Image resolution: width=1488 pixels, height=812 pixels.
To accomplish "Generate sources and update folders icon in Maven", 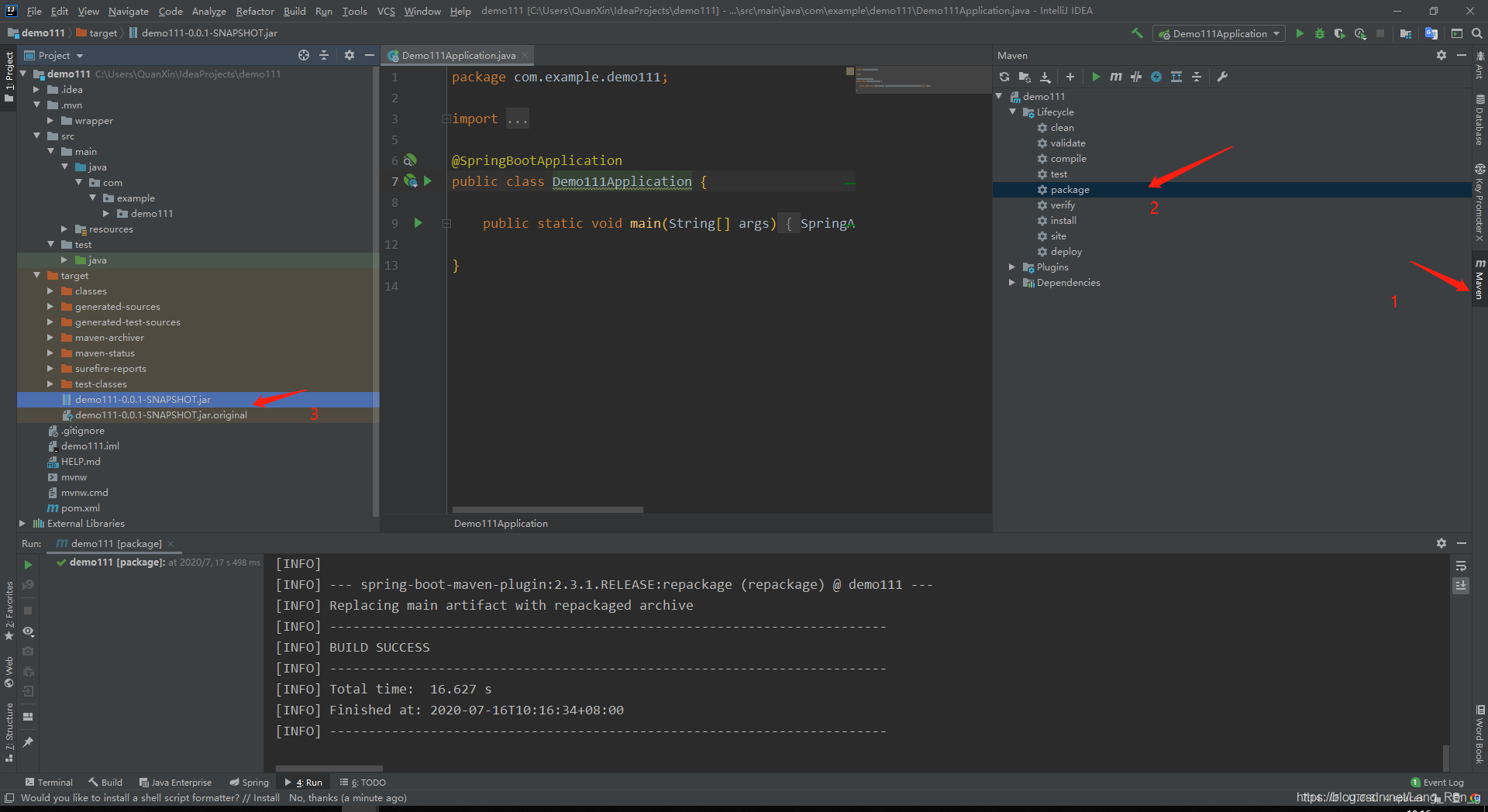I will 1025,77.
